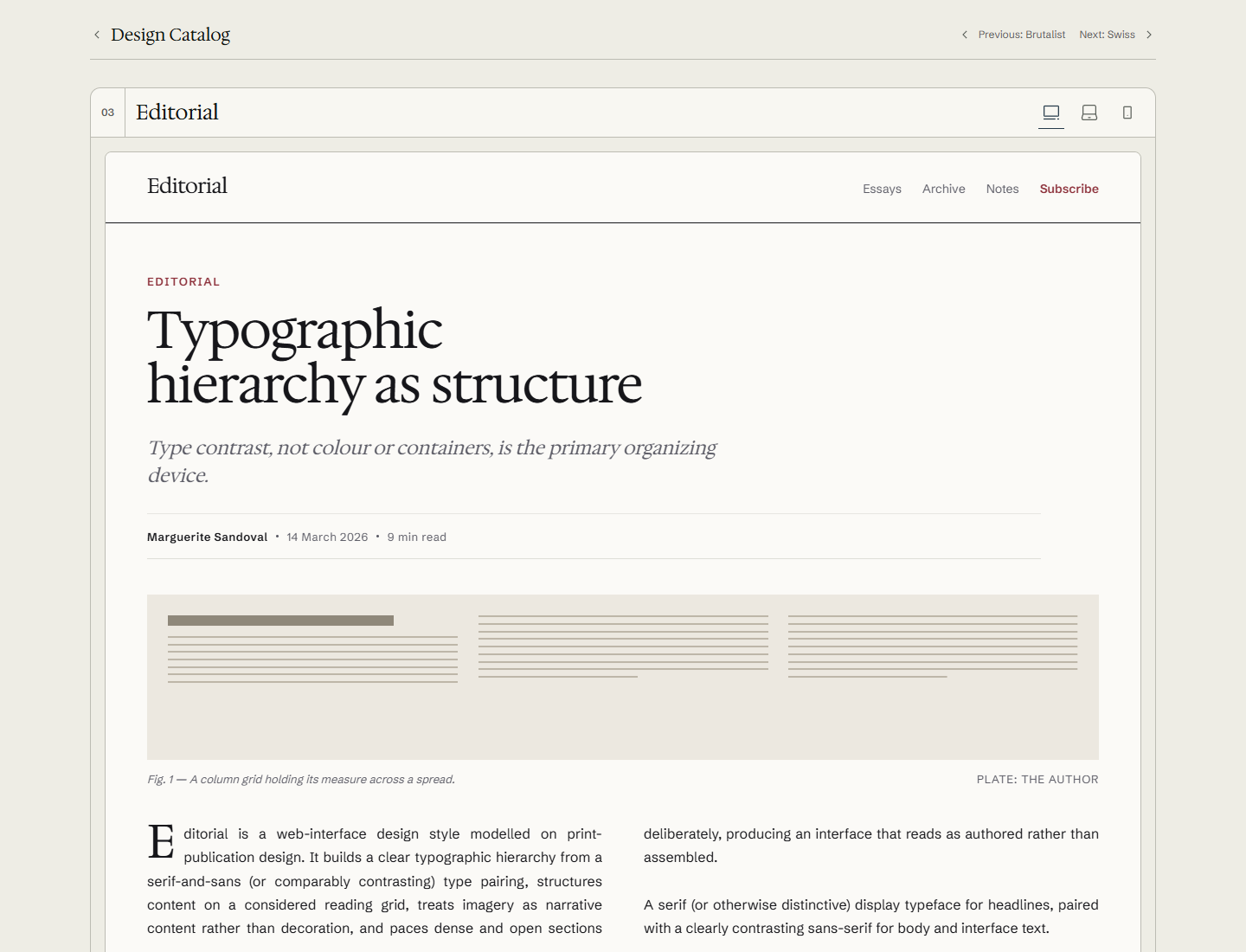Click the "9 min read" text

coord(417,537)
